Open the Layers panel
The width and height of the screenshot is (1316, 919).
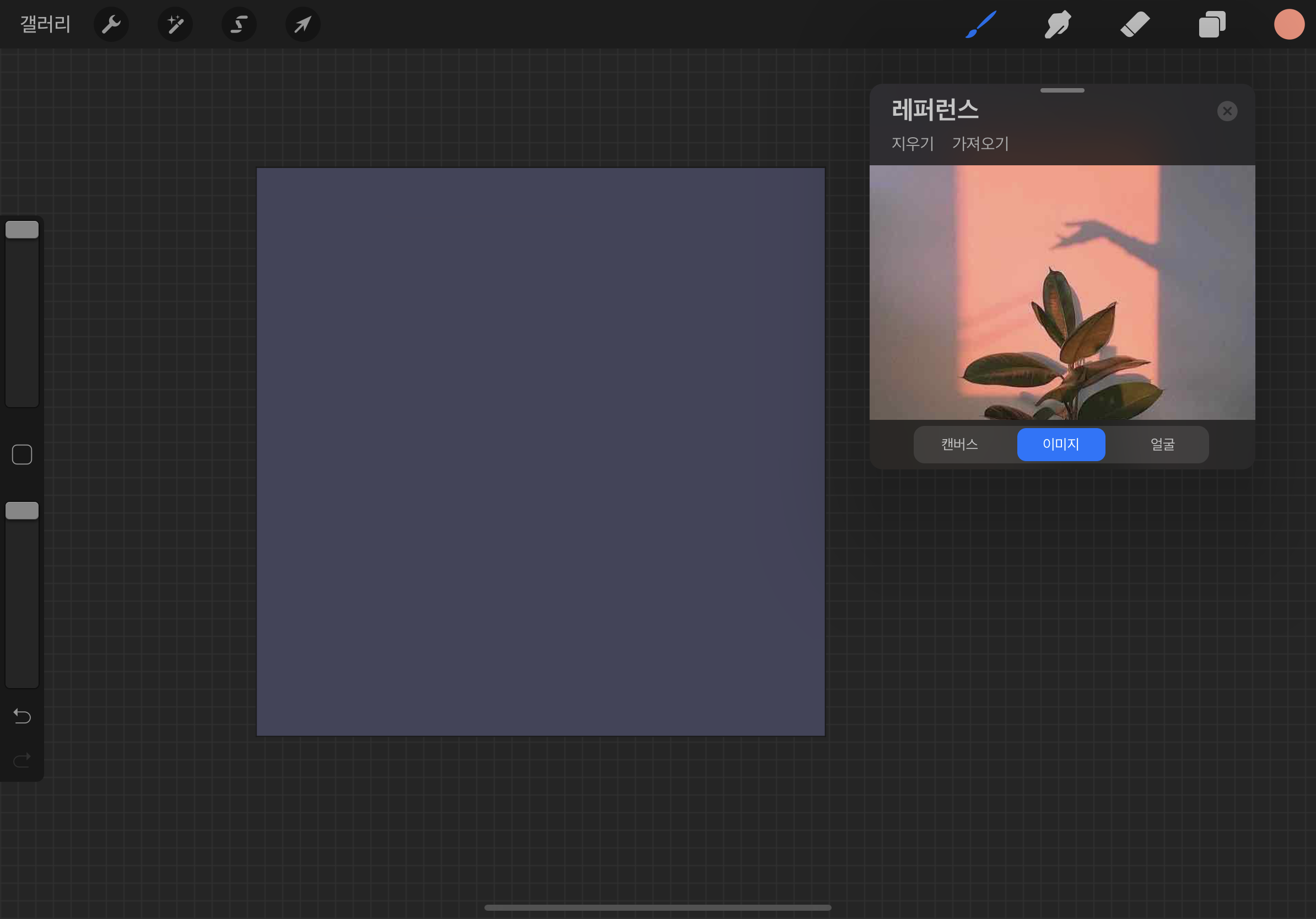[x=1212, y=25]
